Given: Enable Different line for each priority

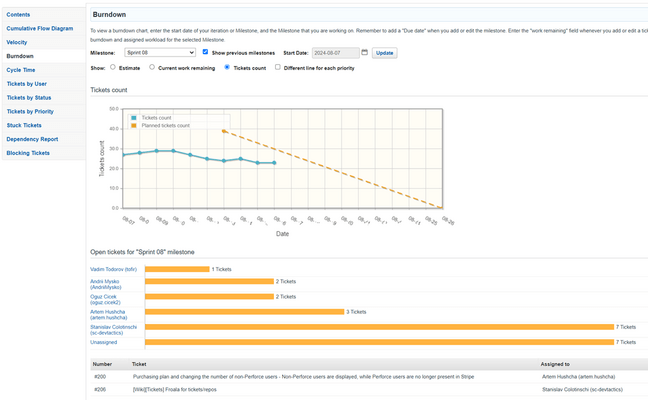Looking at the screenshot, I should [278, 67].
